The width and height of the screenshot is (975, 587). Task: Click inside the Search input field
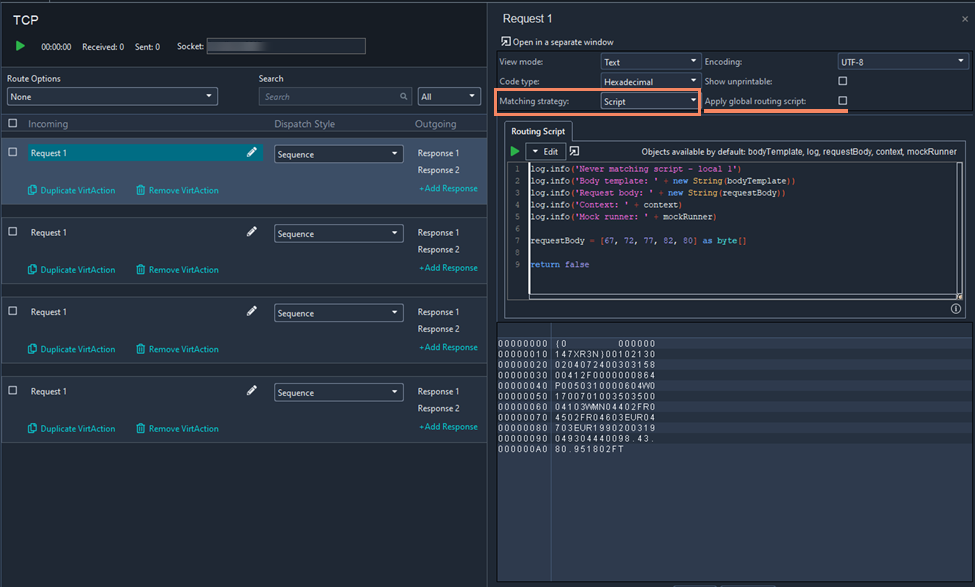(x=320, y=96)
